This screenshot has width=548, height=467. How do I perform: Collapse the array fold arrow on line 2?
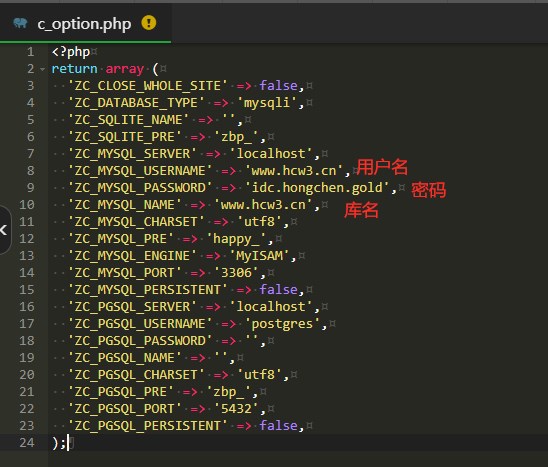coord(43,69)
